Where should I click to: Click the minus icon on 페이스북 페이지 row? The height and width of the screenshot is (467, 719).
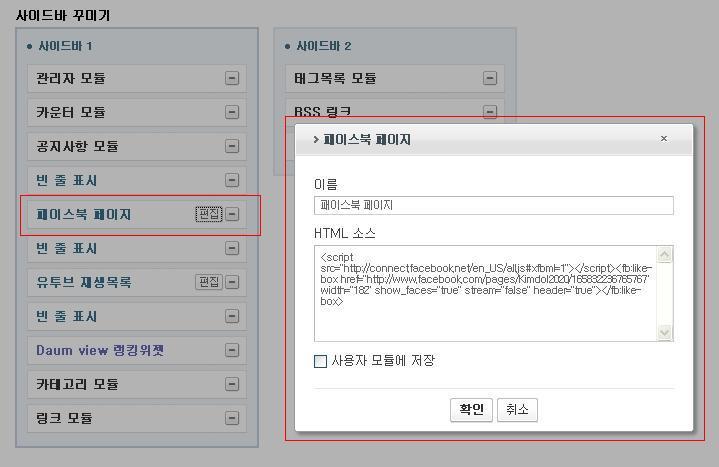232,214
